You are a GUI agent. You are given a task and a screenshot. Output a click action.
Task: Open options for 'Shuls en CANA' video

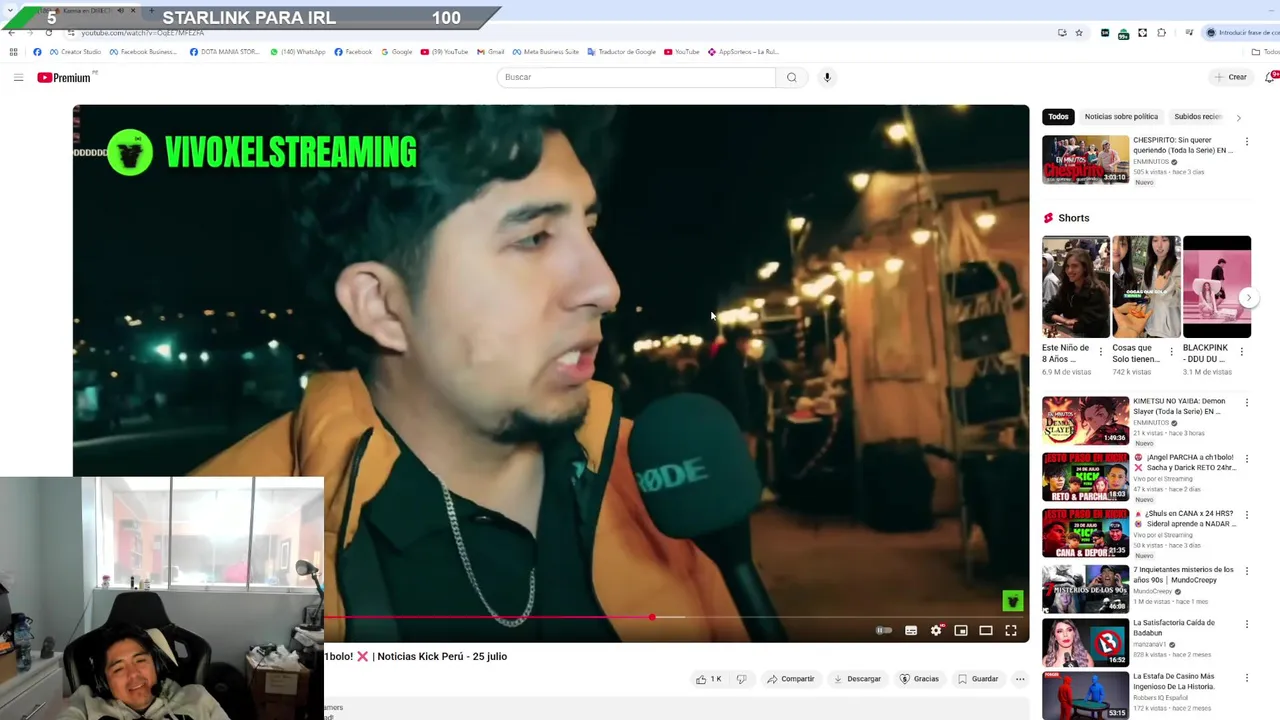coord(1246,515)
